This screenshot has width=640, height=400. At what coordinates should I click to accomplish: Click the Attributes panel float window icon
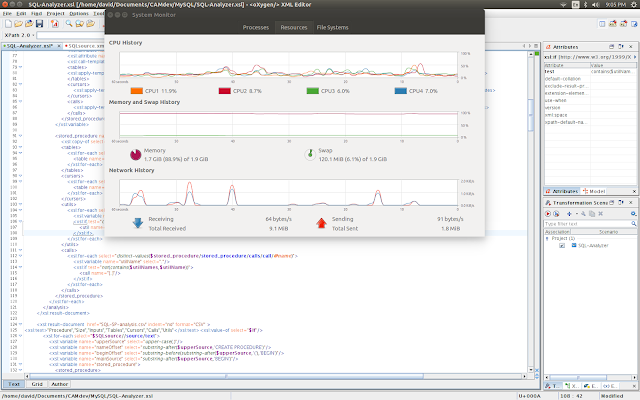611,47
